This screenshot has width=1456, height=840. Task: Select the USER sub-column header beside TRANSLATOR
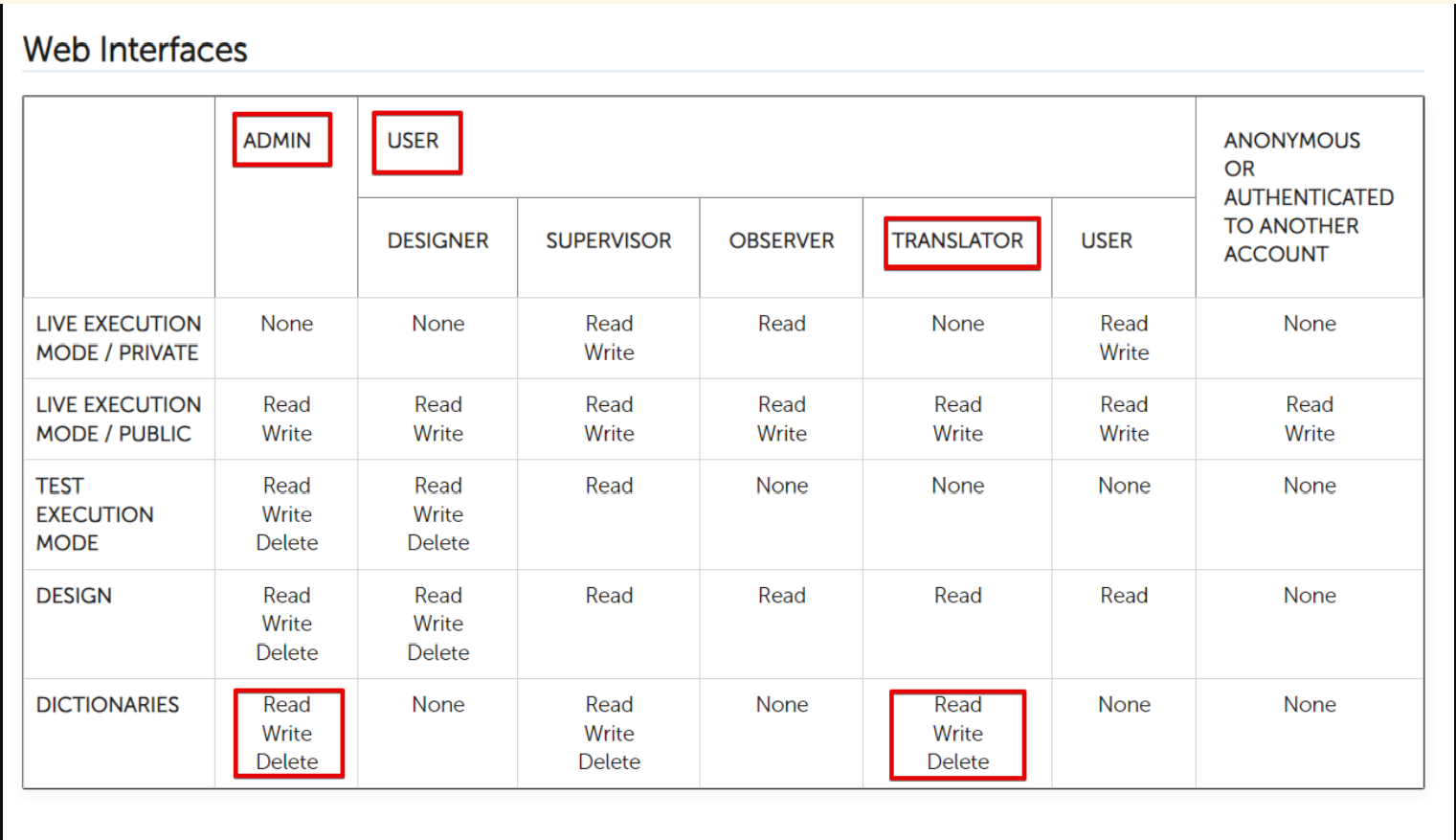[x=1107, y=240]
